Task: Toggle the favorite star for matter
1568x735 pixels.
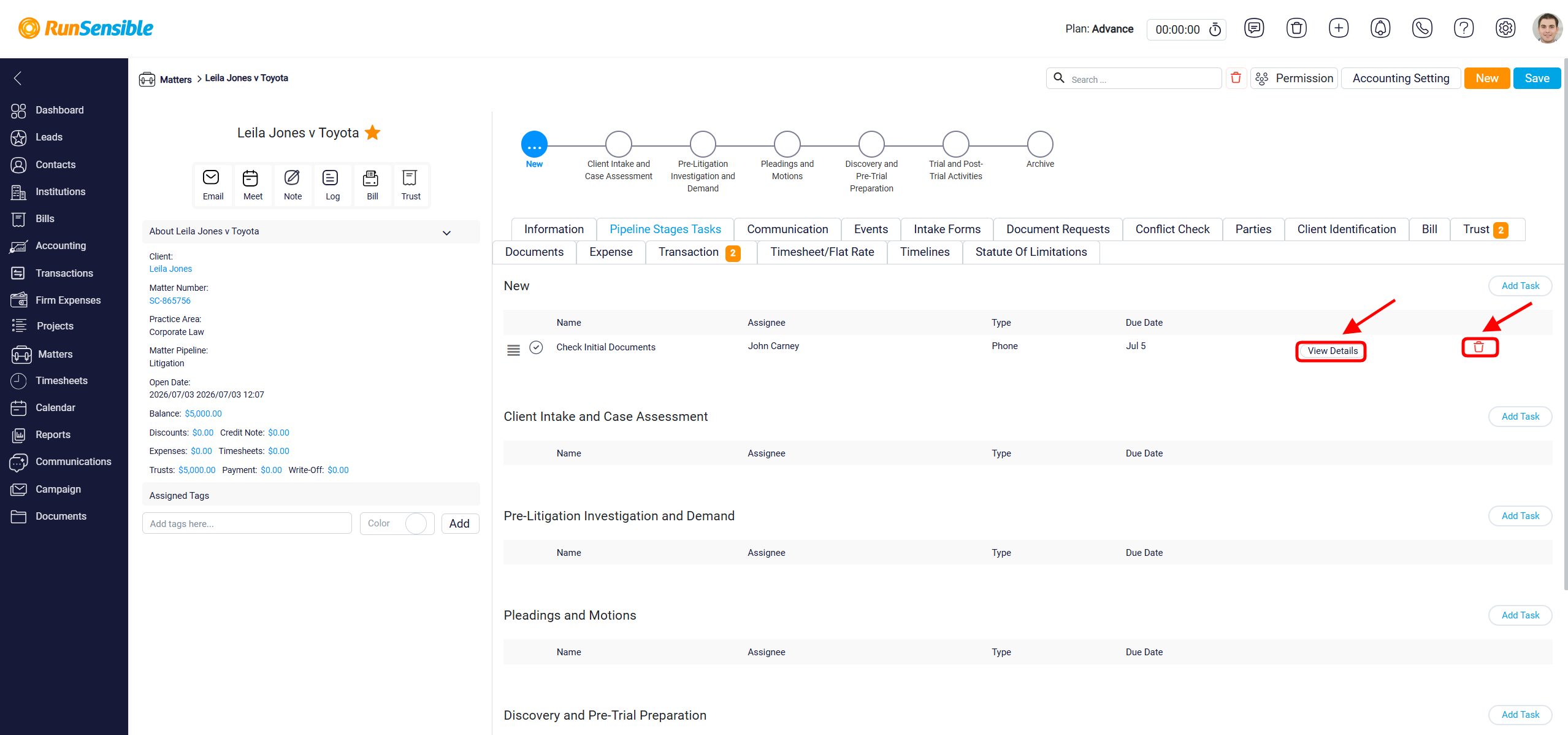Action: pos(372,133)
